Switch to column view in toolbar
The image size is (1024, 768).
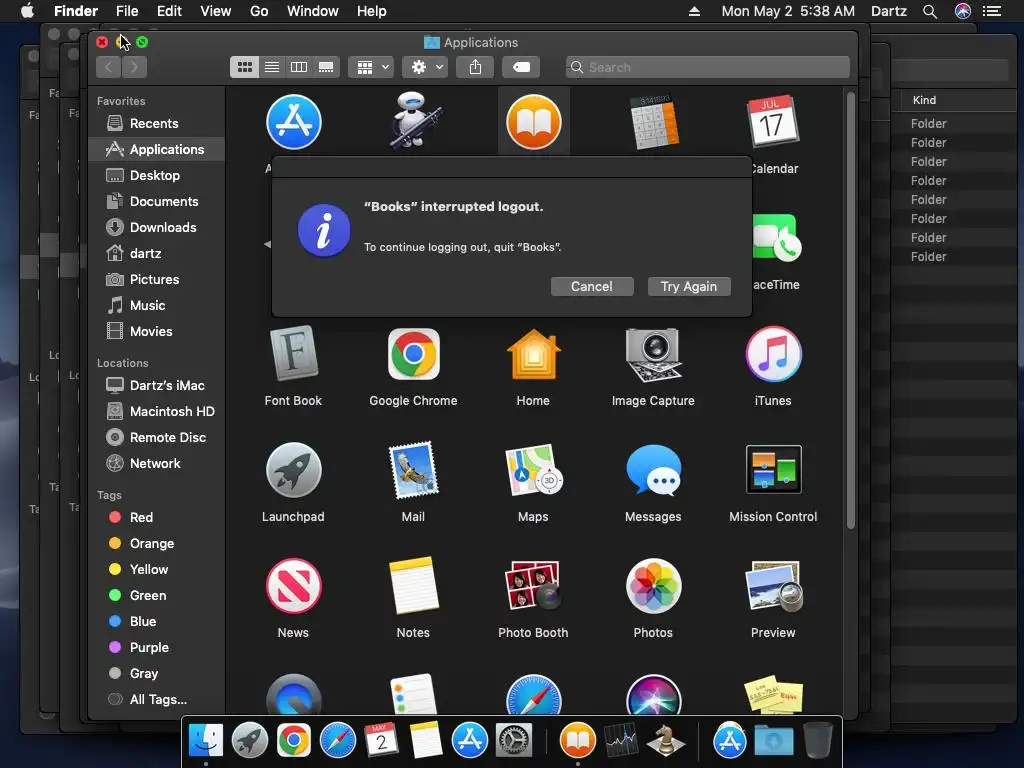coord(298,67)
